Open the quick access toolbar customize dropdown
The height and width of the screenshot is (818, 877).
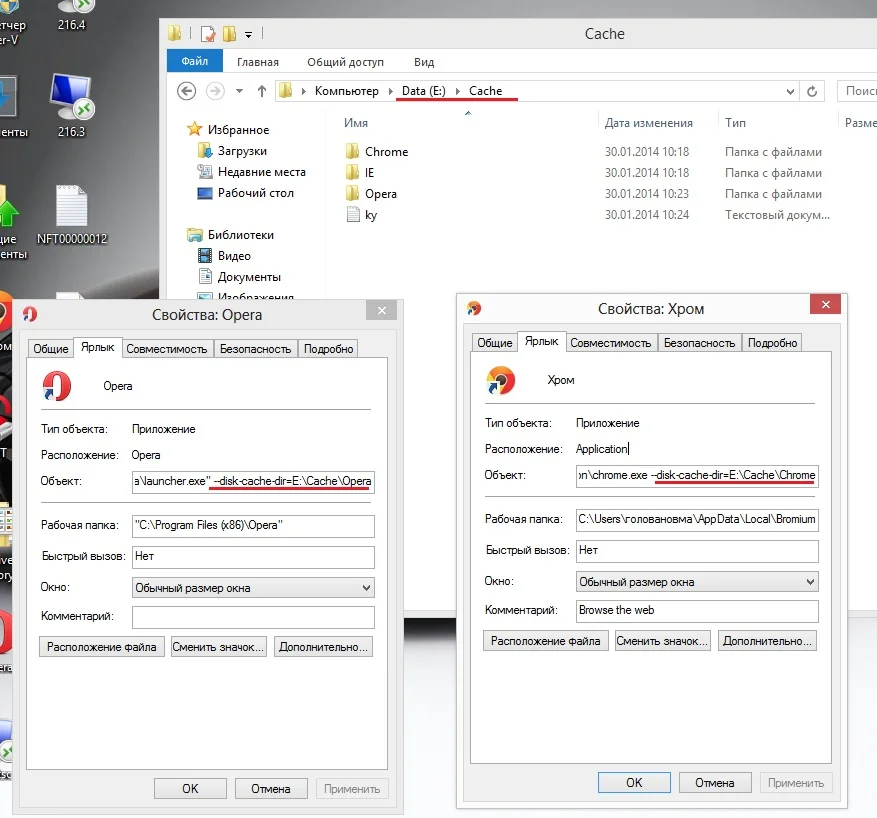pos(248,35)
